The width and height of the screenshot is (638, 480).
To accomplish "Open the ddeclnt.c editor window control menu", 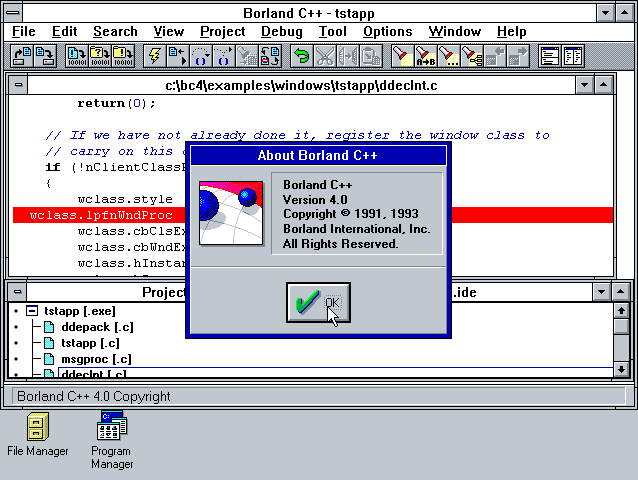I will (x=18, y=85).
